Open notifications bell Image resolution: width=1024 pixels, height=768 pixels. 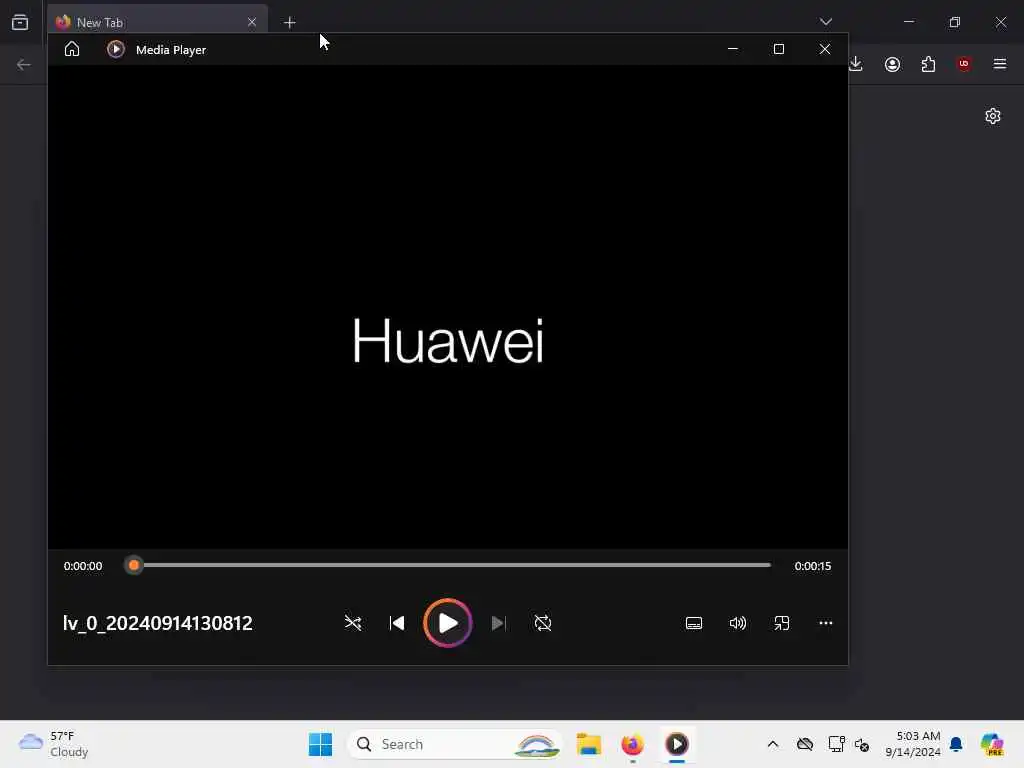[956, 744]
